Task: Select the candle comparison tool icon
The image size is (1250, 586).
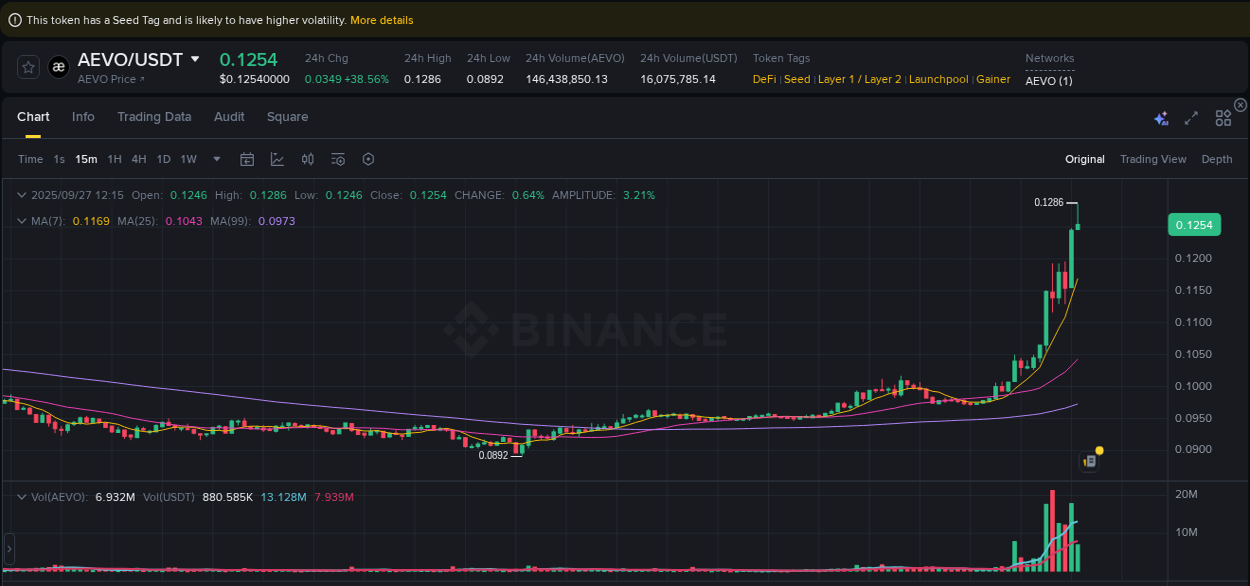Action: [307, 159]
